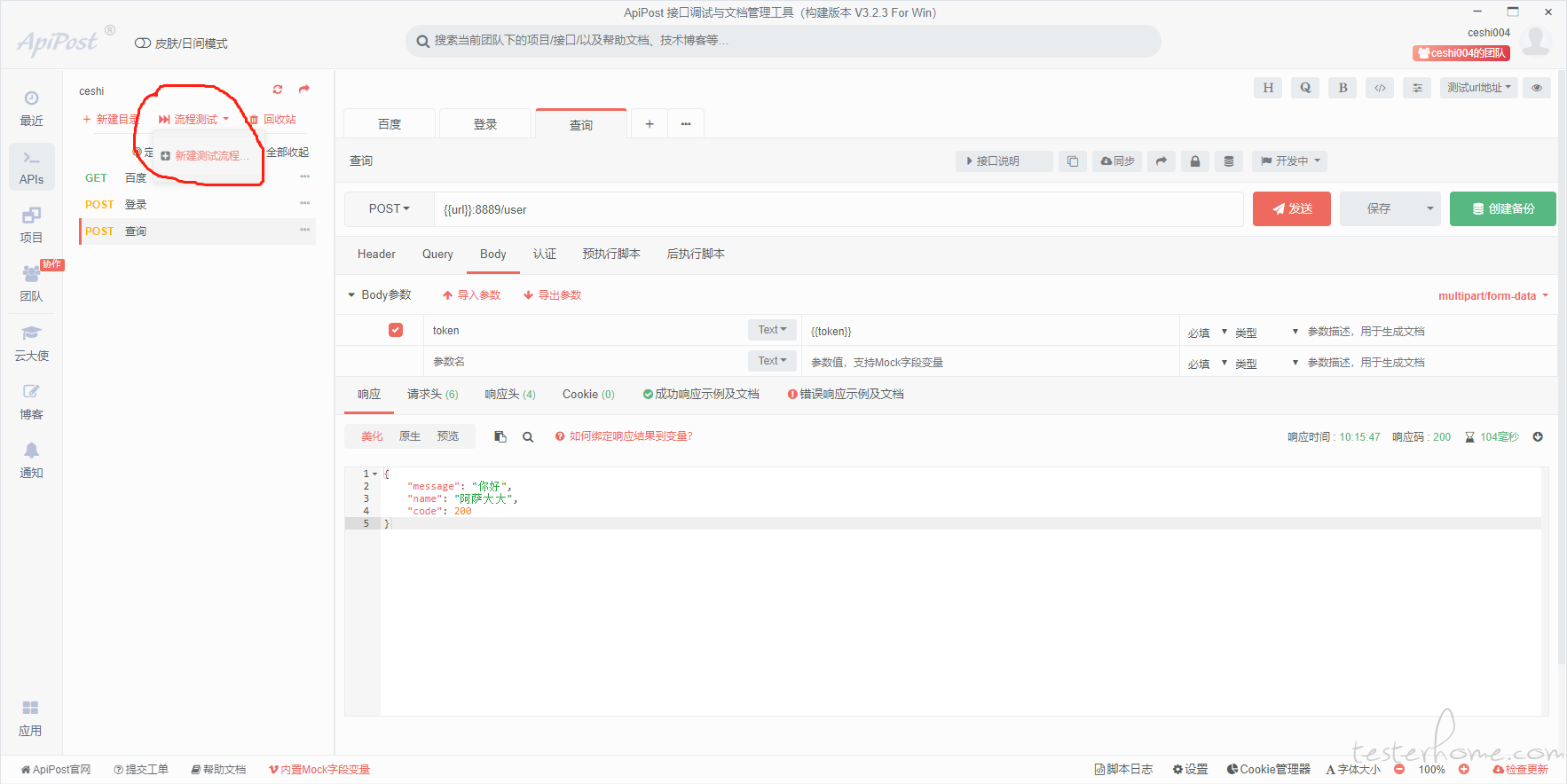Screen dimensions: 1567x784
Task: Click the 保存 save button
Action: coord(1379,209)
